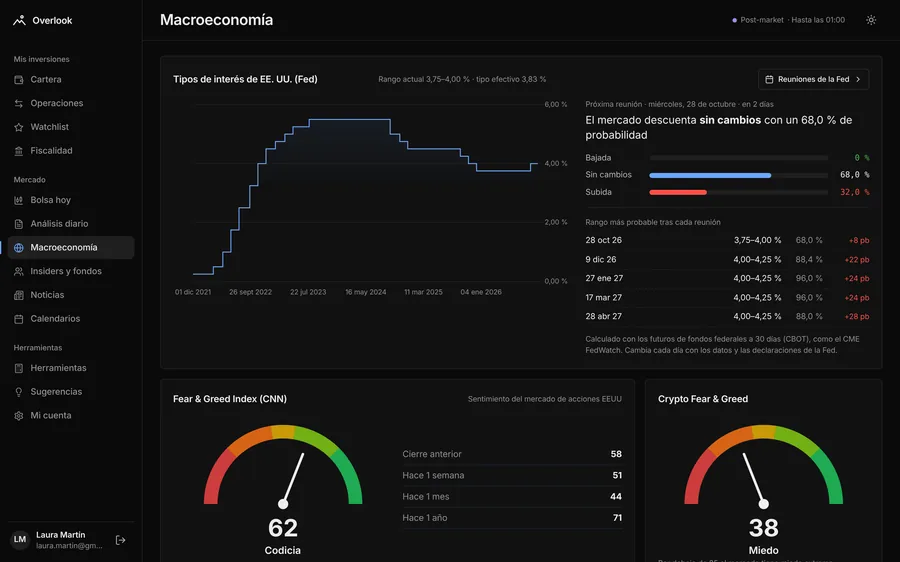Click the Tipos de interés de EE. UU. title
Screen dimensions: 900x562
[x=245, y=79]
